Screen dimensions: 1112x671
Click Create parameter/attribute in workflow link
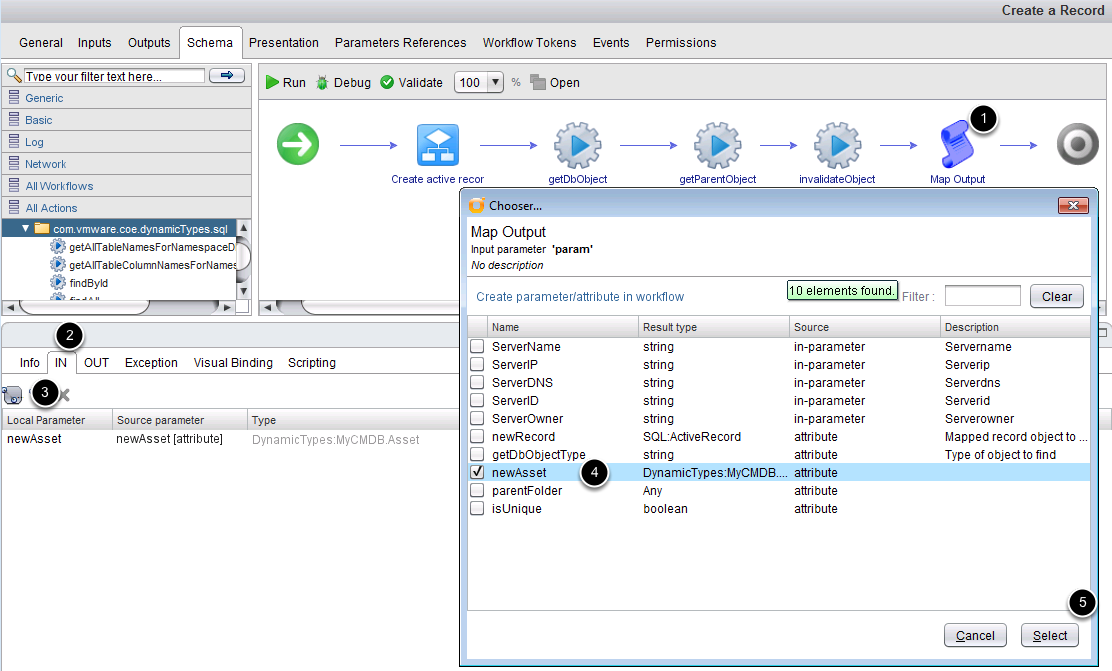[x=580, y=296]
